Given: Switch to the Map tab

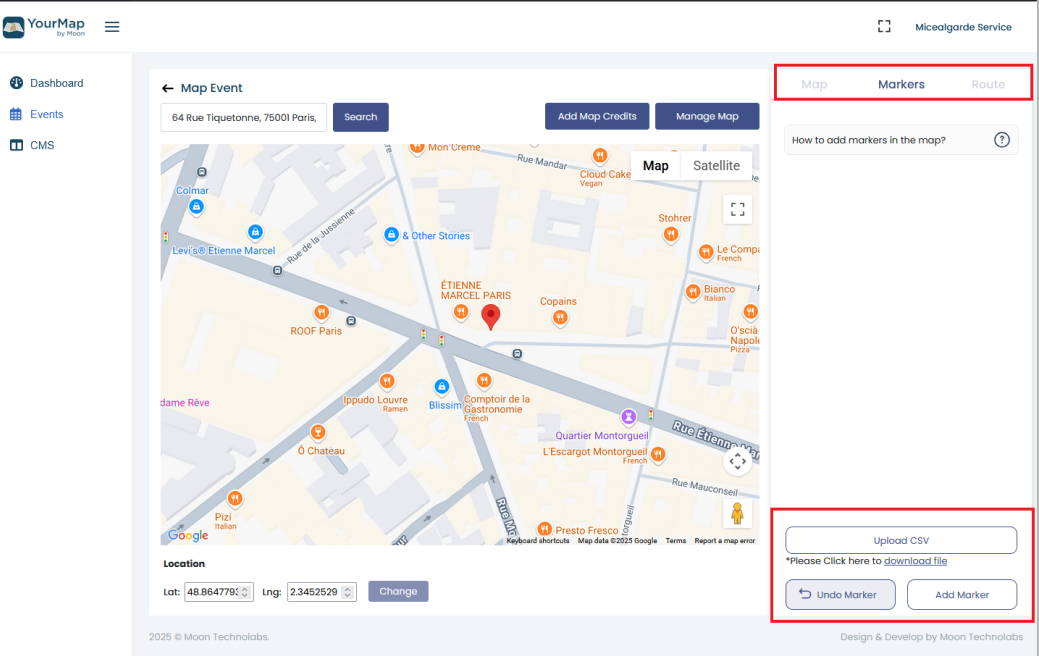Looking at the screenshot, I should pyautogui.click(x=814, y=85).
